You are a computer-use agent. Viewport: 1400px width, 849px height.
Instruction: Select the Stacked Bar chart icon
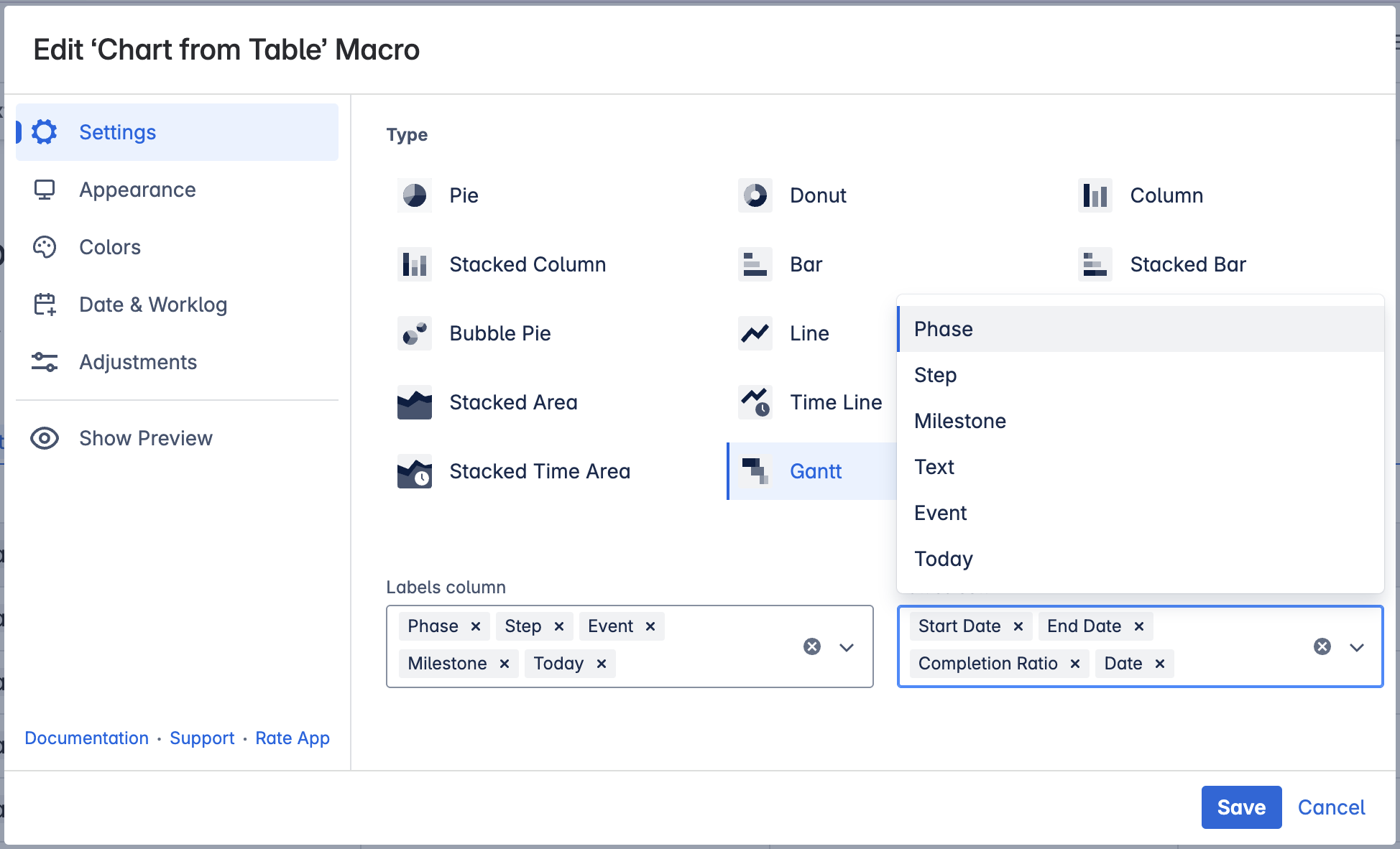click(1095, 264)
